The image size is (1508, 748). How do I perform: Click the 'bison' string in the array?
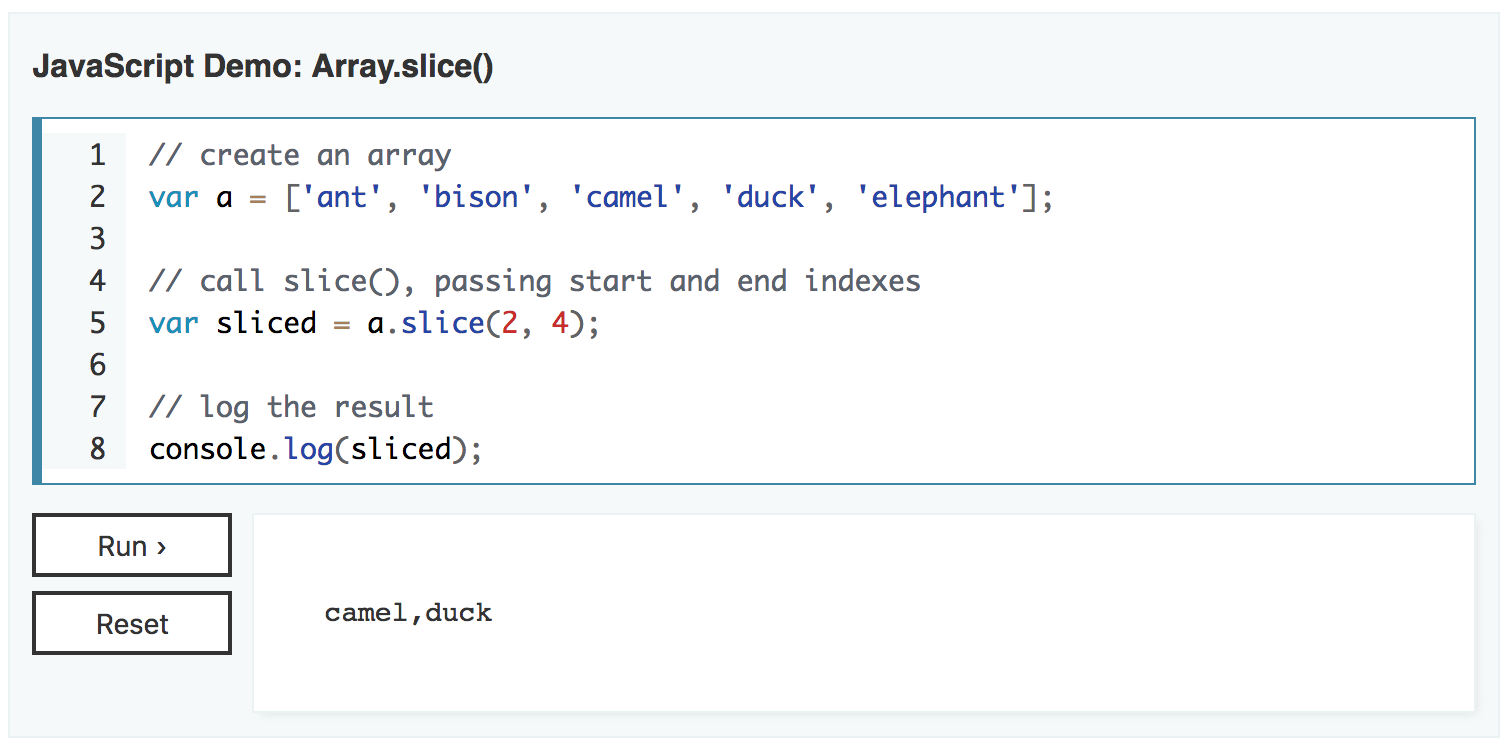(477, 197)
